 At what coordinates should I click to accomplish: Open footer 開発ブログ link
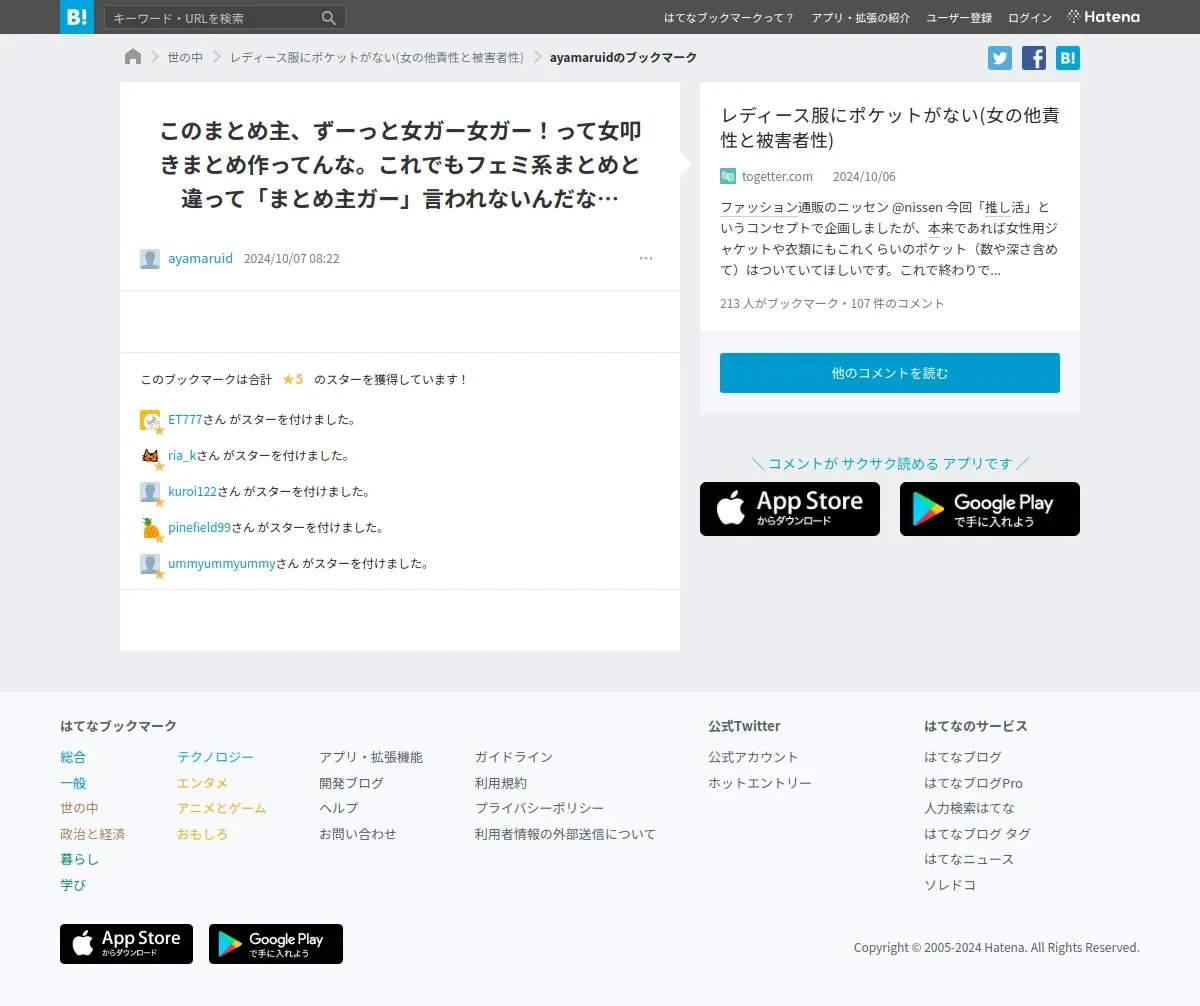(351, 783)
